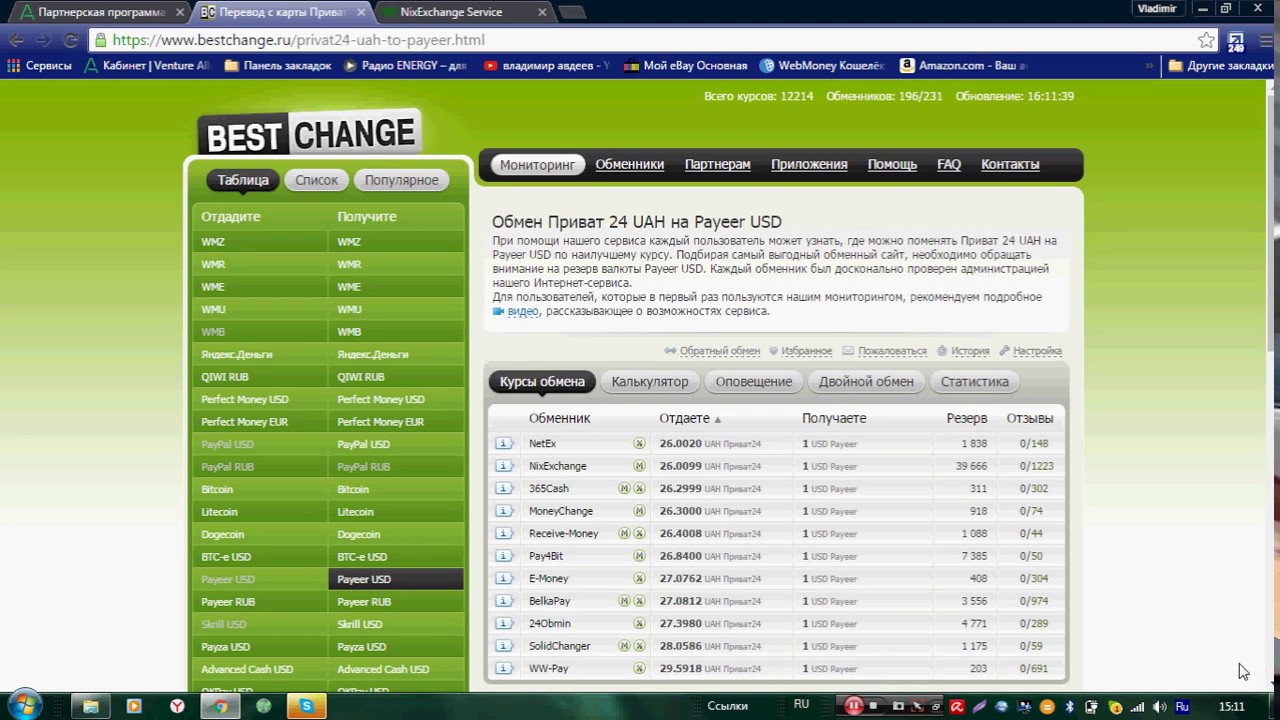Click the stop recording button in taskbar
1280x720 pixels.
pyautogui.click(x=873, y=706)
